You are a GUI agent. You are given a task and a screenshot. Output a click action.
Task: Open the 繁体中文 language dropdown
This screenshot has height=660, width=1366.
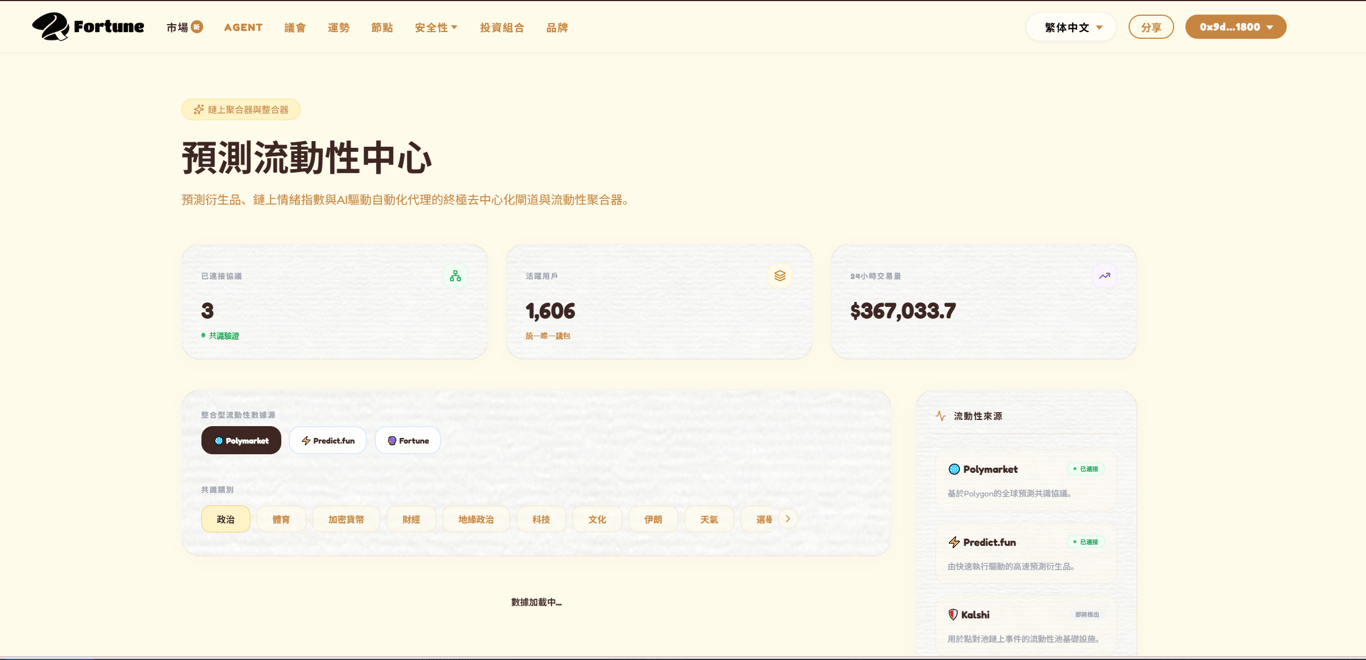point(1071,27)
